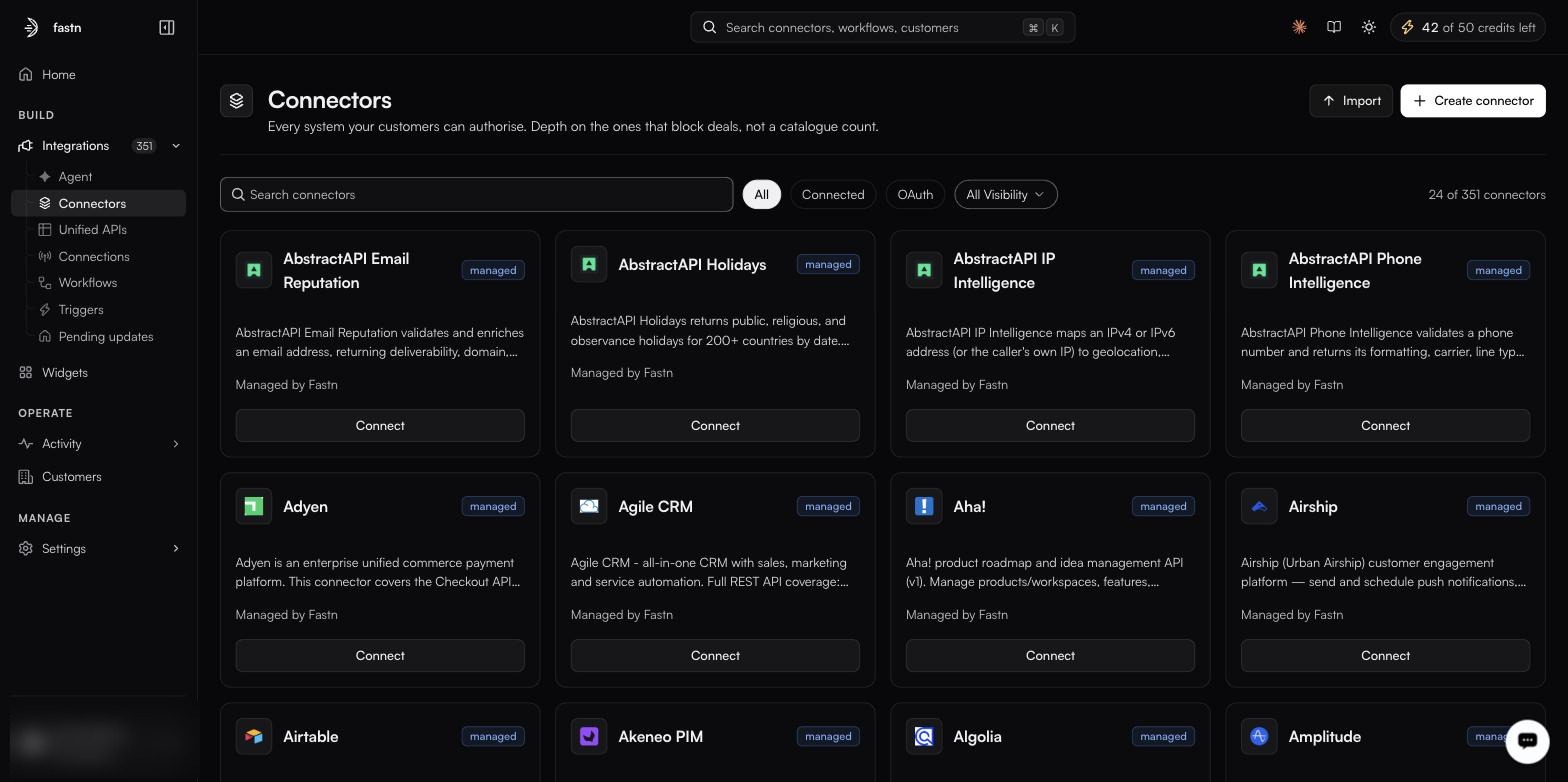Image resolution: width=1568 pixels, height=782 pixels.
Task: Open Unified APIs in the sidebar
Action: coord(98,229)
